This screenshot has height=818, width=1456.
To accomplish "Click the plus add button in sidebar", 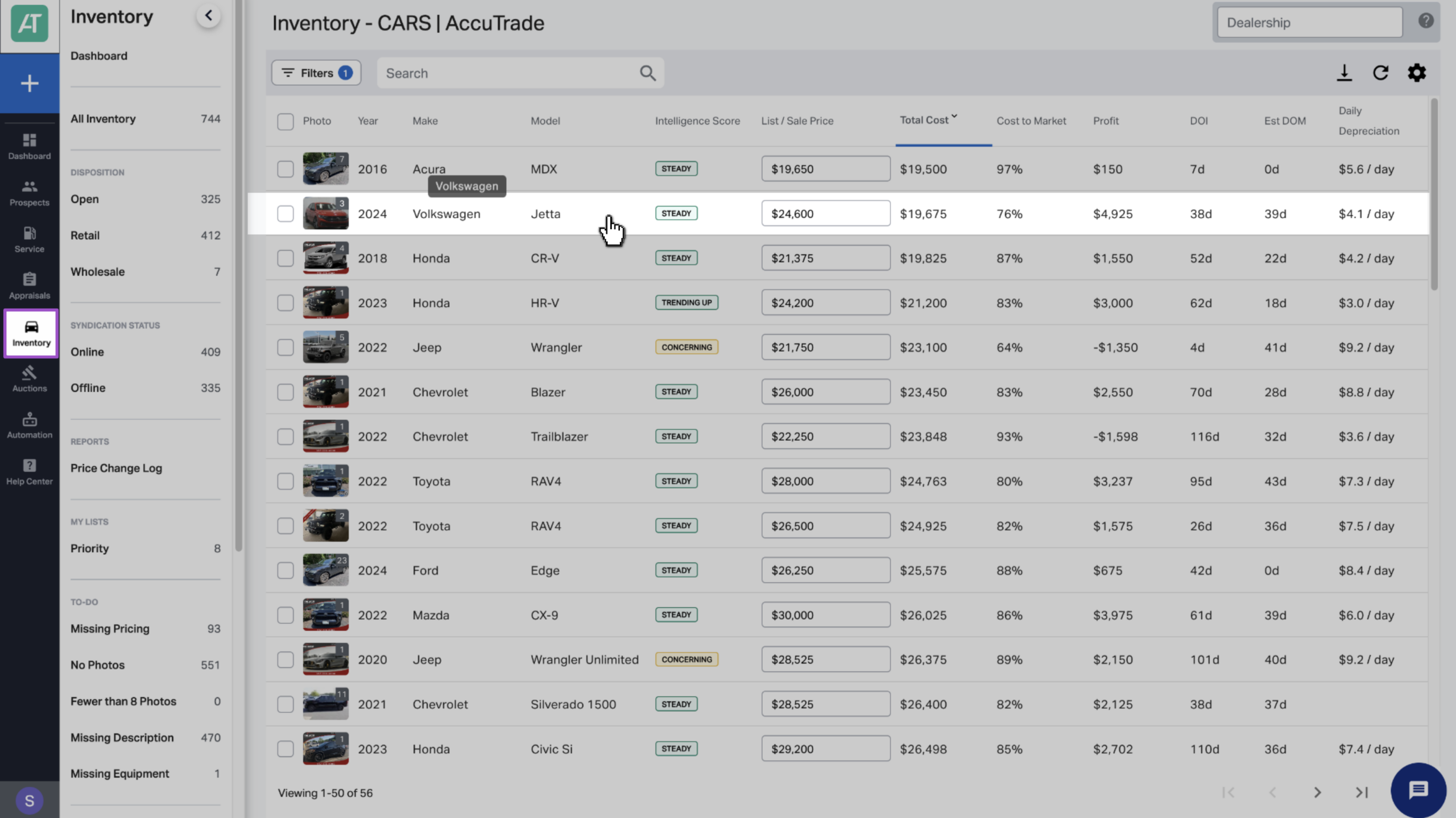I will (x=30, y=84).
